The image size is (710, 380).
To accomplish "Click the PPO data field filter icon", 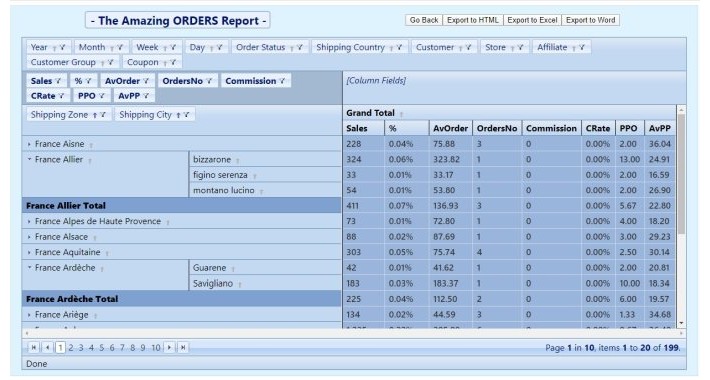I will click(102, 96).
